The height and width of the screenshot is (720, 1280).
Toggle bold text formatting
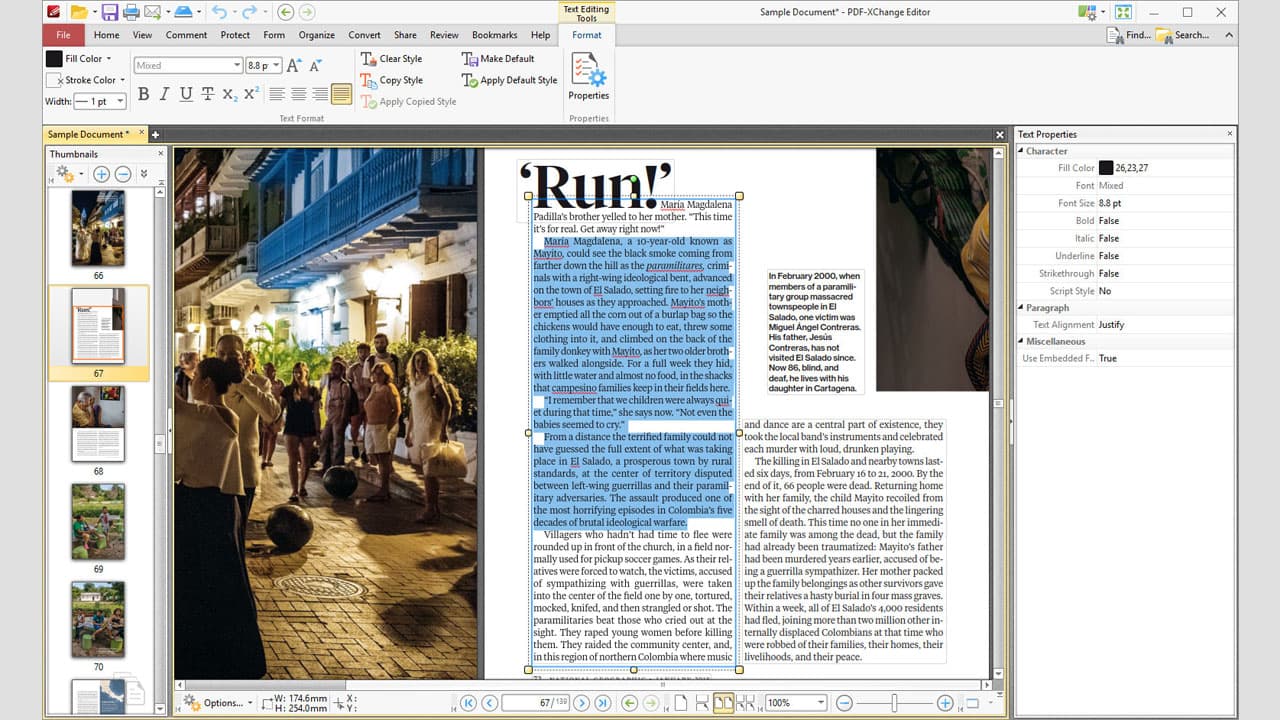[x=143, y=94]
